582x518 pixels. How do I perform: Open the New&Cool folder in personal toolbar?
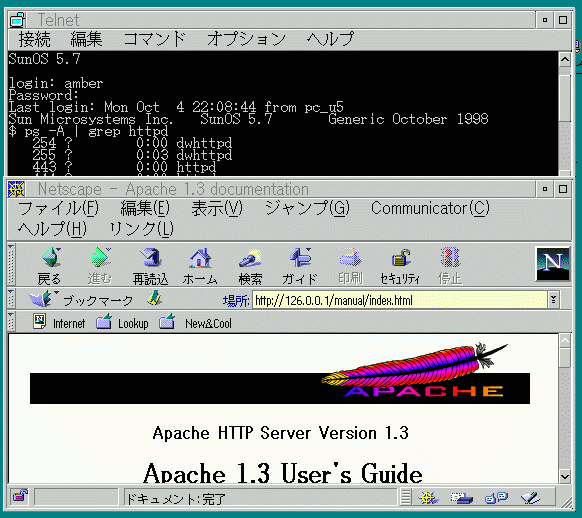(195, 323)
